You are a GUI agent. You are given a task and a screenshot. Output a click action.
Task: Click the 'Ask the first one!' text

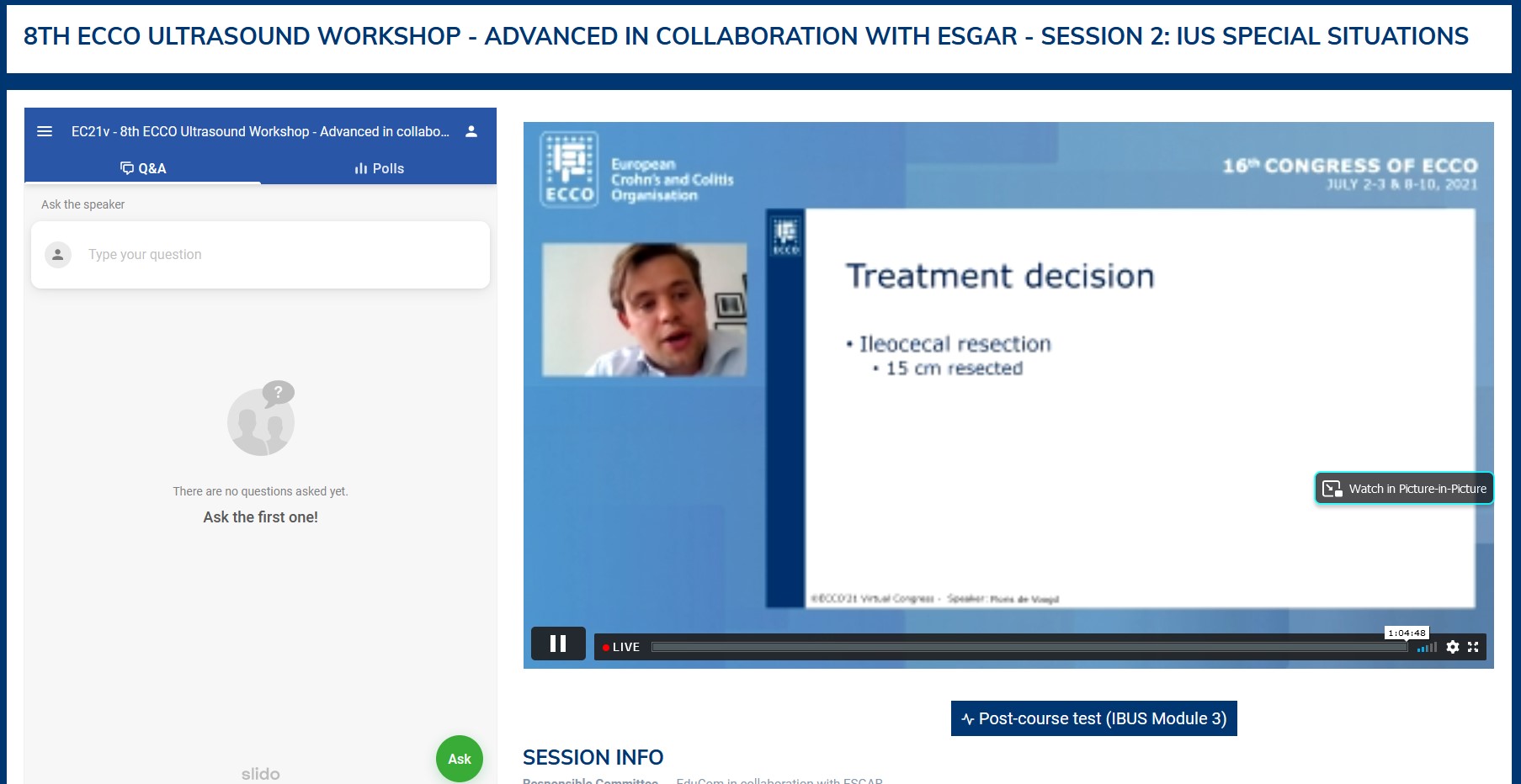[x=261, y=517]
